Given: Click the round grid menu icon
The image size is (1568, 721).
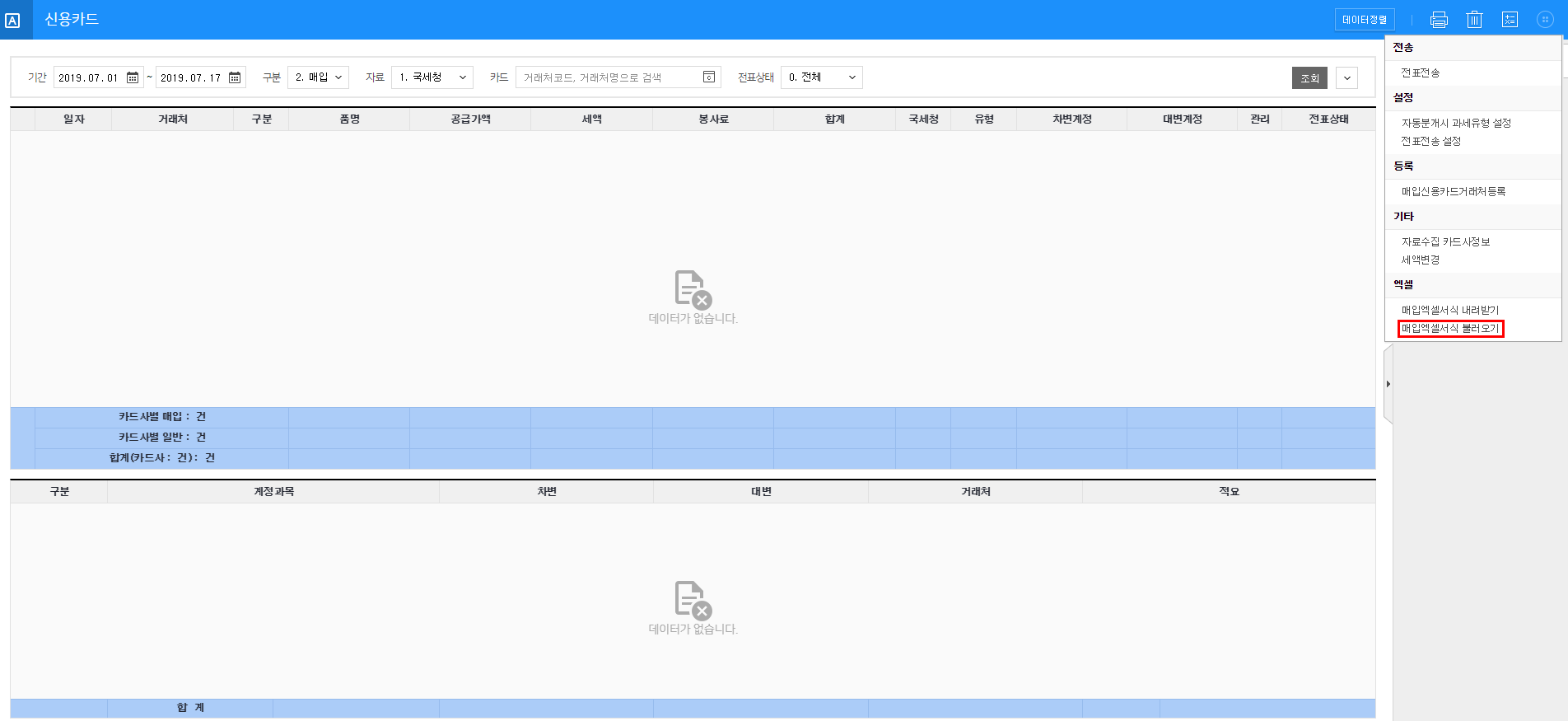Looking at the screenshot, I should point(1545,20).
